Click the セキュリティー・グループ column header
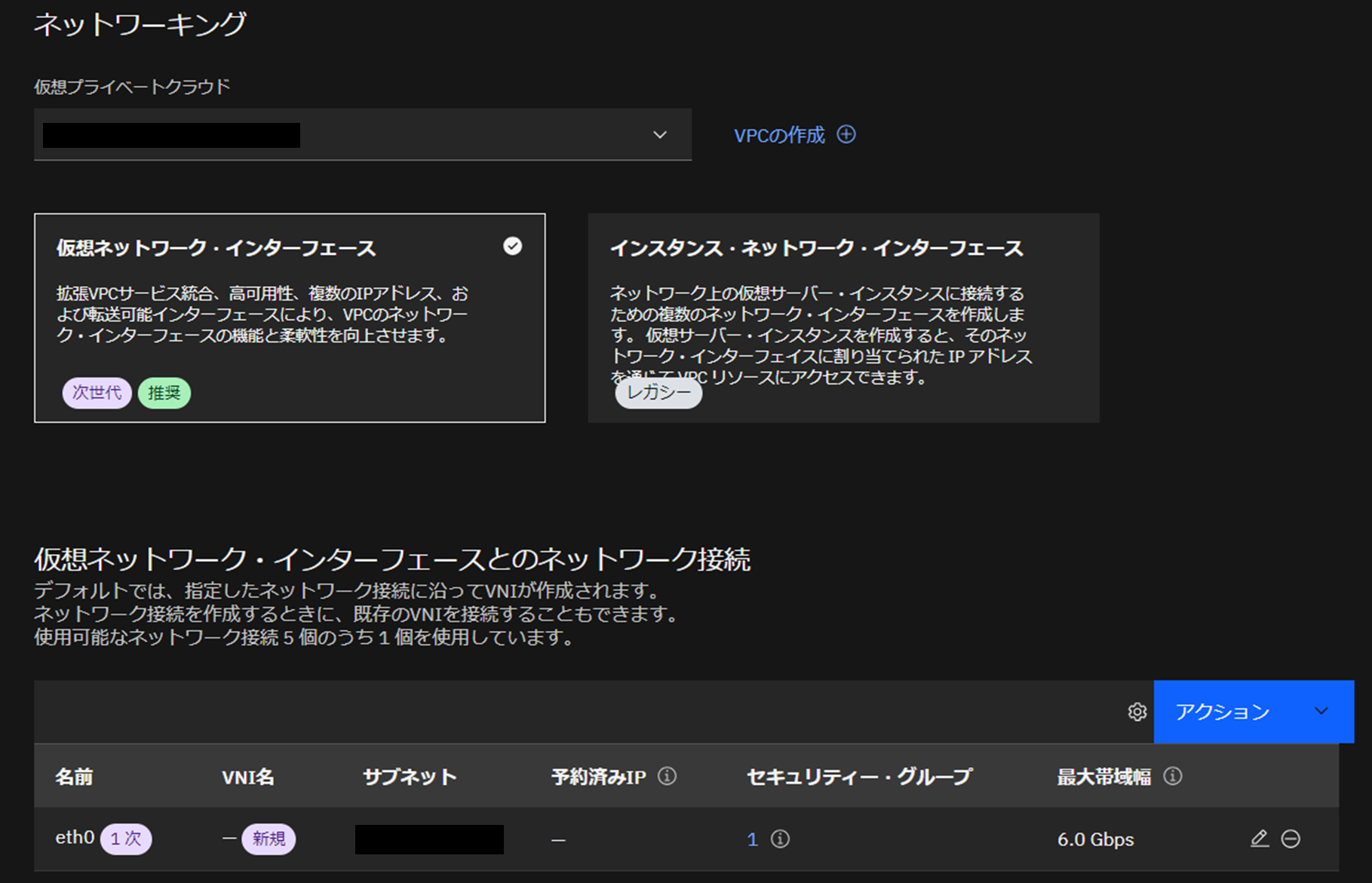1372x883 pixels. pos(859,777)
